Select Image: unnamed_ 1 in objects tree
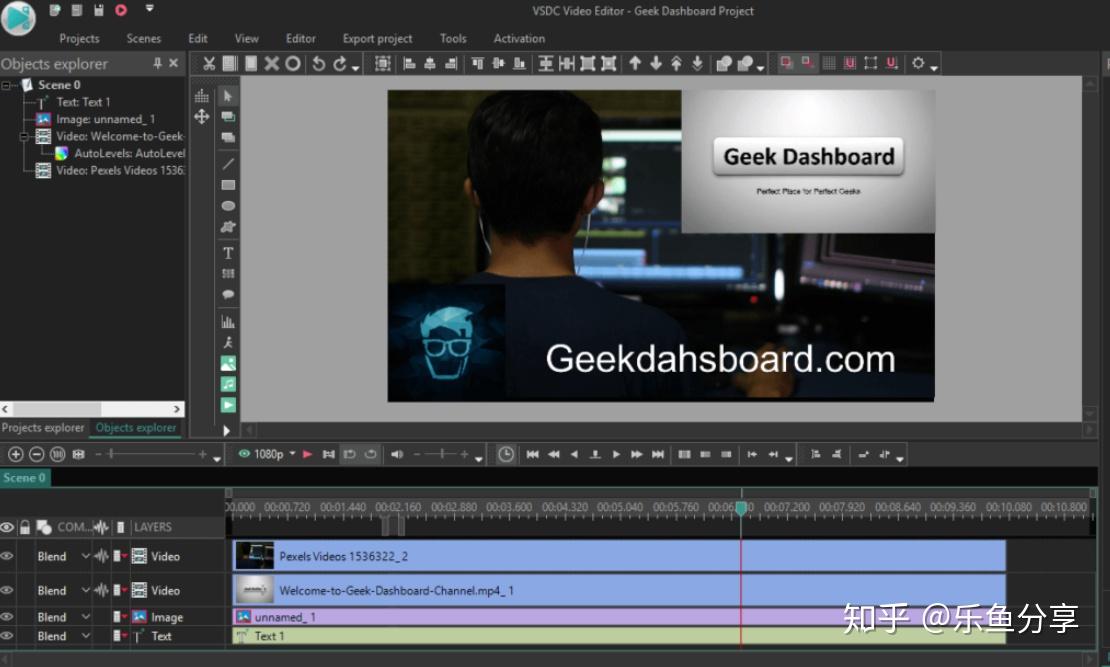 click(105, 119)
